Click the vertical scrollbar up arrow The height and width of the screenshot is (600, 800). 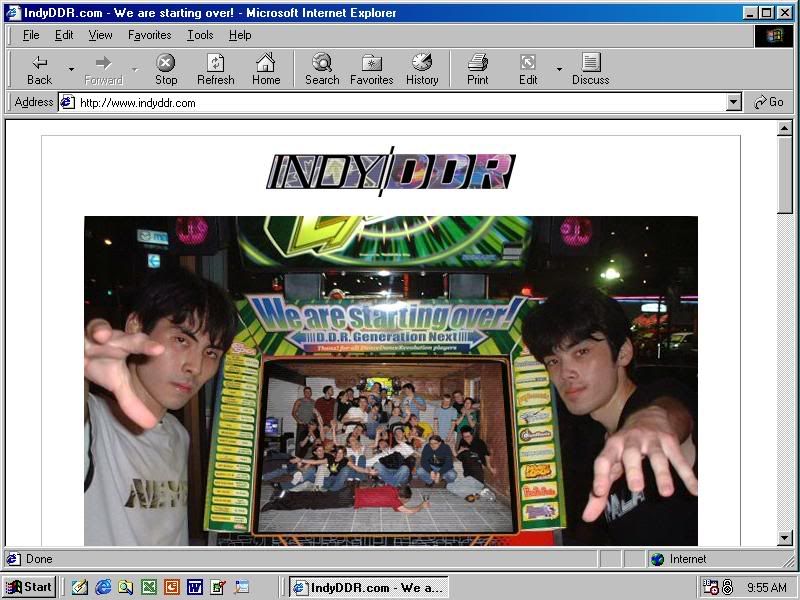785,128
